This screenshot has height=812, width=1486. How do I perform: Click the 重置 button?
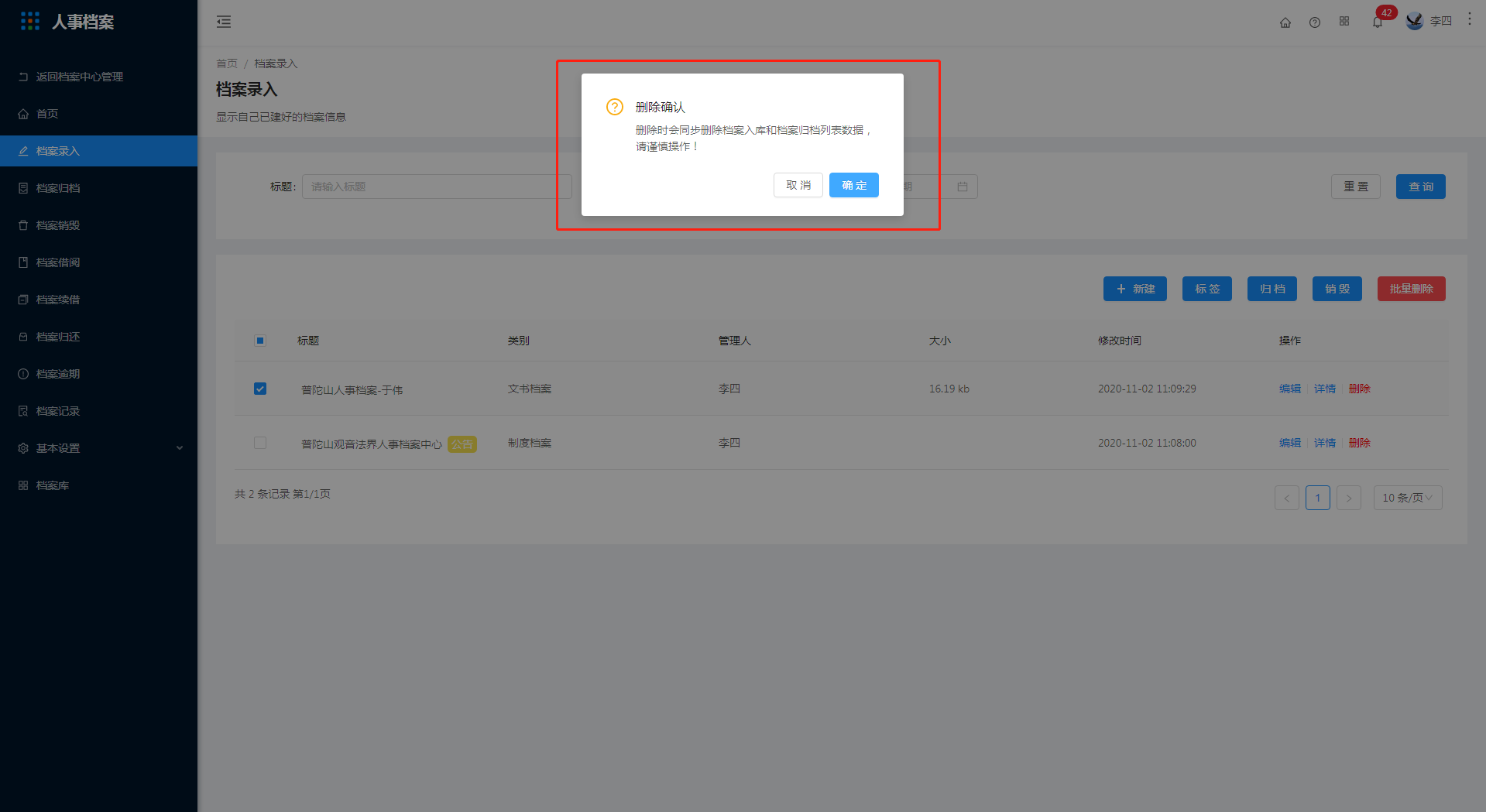pos(1356,187)
